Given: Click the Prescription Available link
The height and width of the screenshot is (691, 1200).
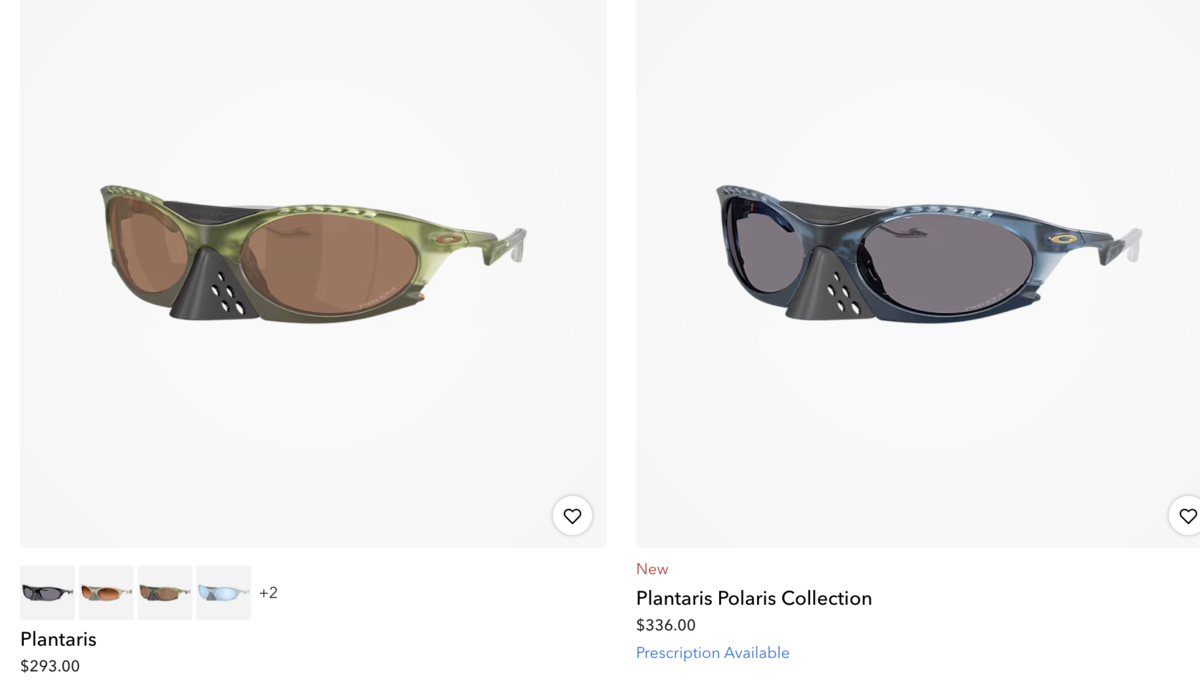Looking at the screenshot, I should (x=712, y=653).
